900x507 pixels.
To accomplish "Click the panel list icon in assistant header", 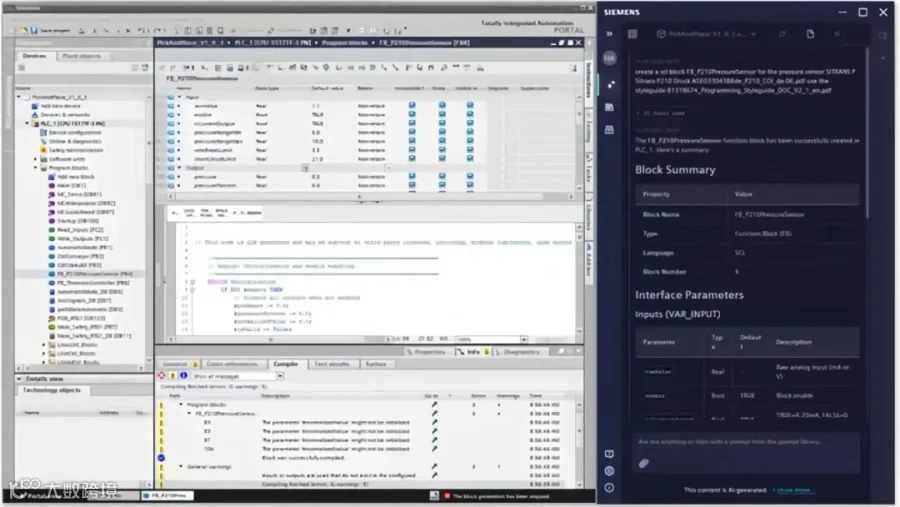I will point(633,34).
